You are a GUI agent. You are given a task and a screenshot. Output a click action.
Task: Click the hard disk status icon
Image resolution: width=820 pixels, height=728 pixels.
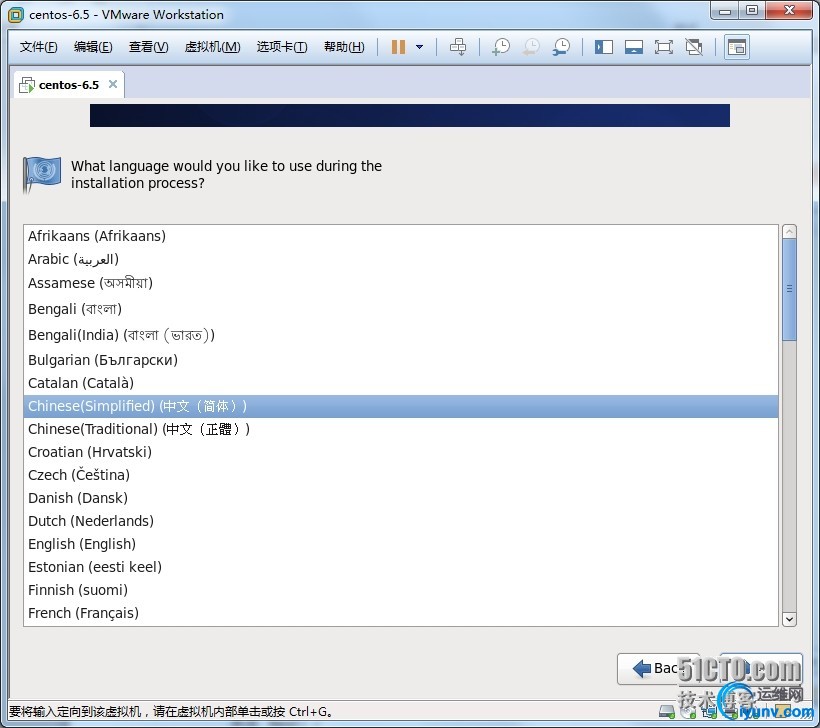[667, 711]
